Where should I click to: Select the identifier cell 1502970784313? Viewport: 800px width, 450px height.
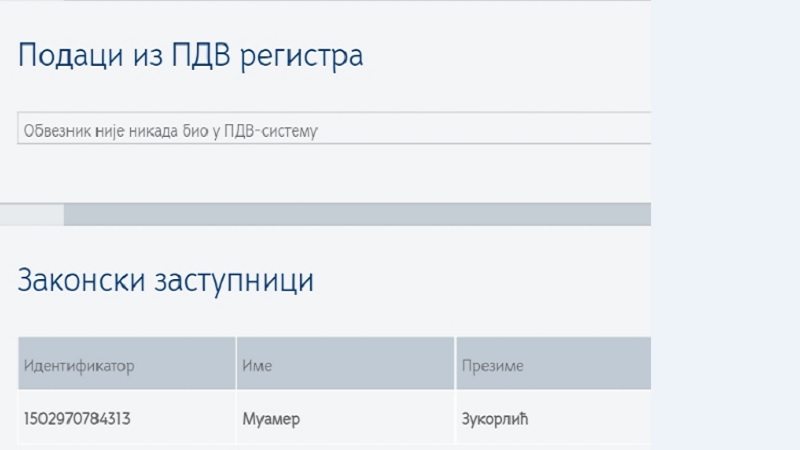[77, 419]
